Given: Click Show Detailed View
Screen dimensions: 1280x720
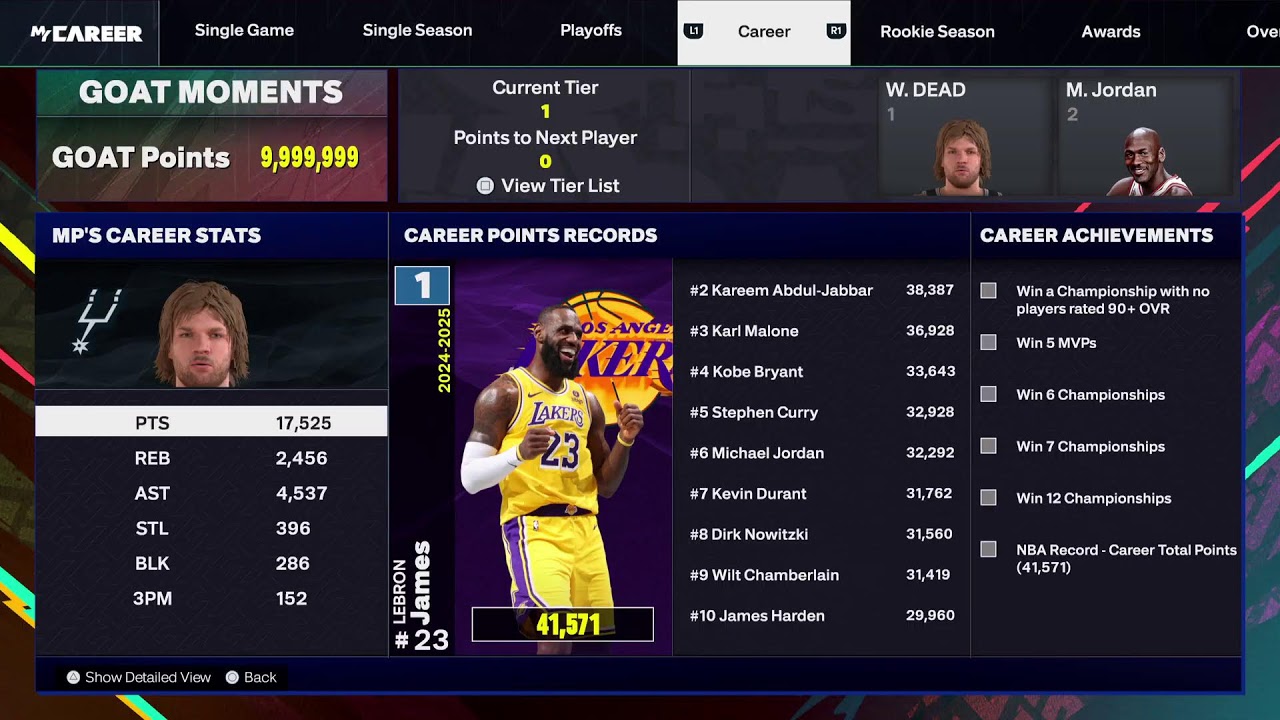Looking at the screenshot, I should [148, 677].
